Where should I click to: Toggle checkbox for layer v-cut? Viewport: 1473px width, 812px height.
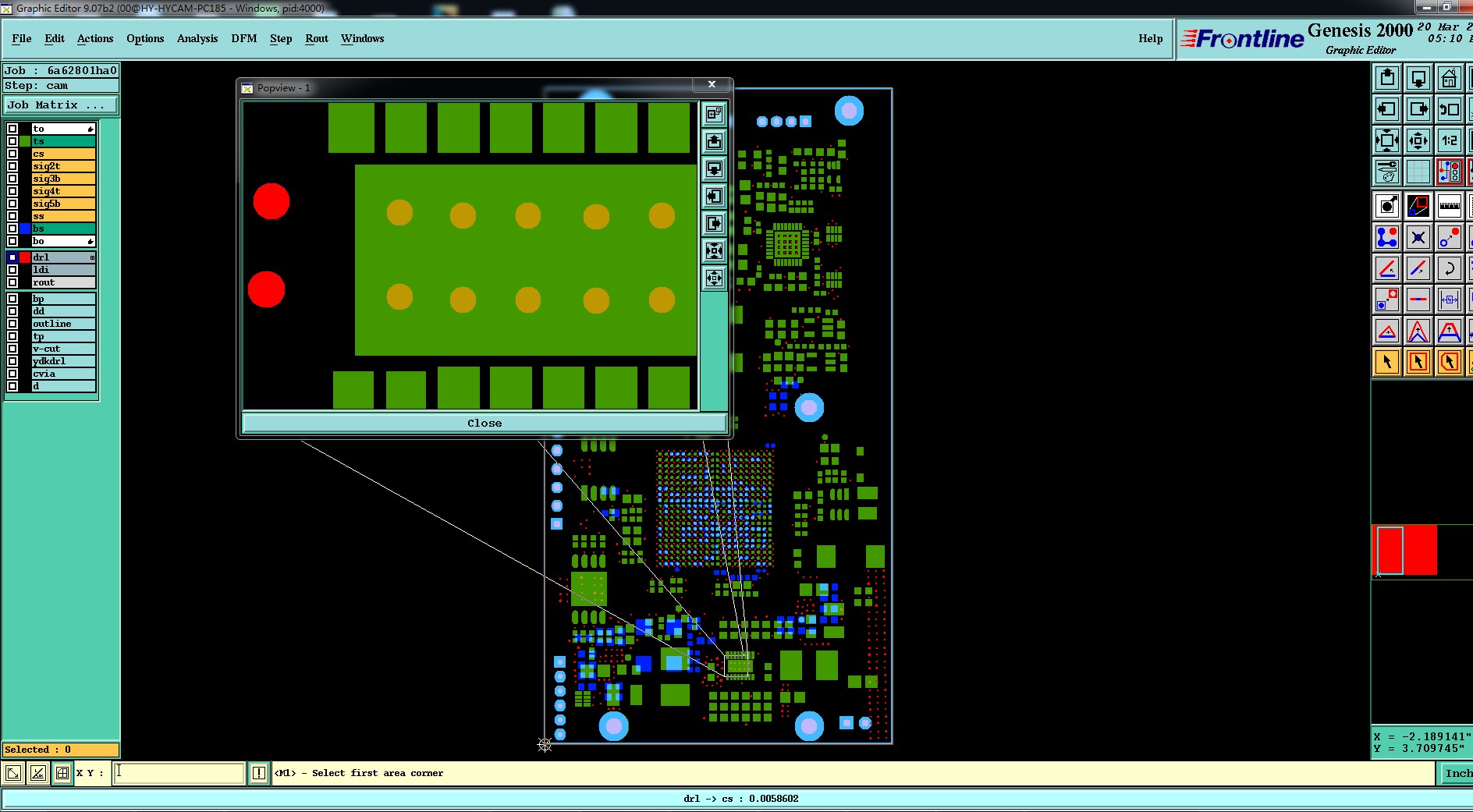12,349
